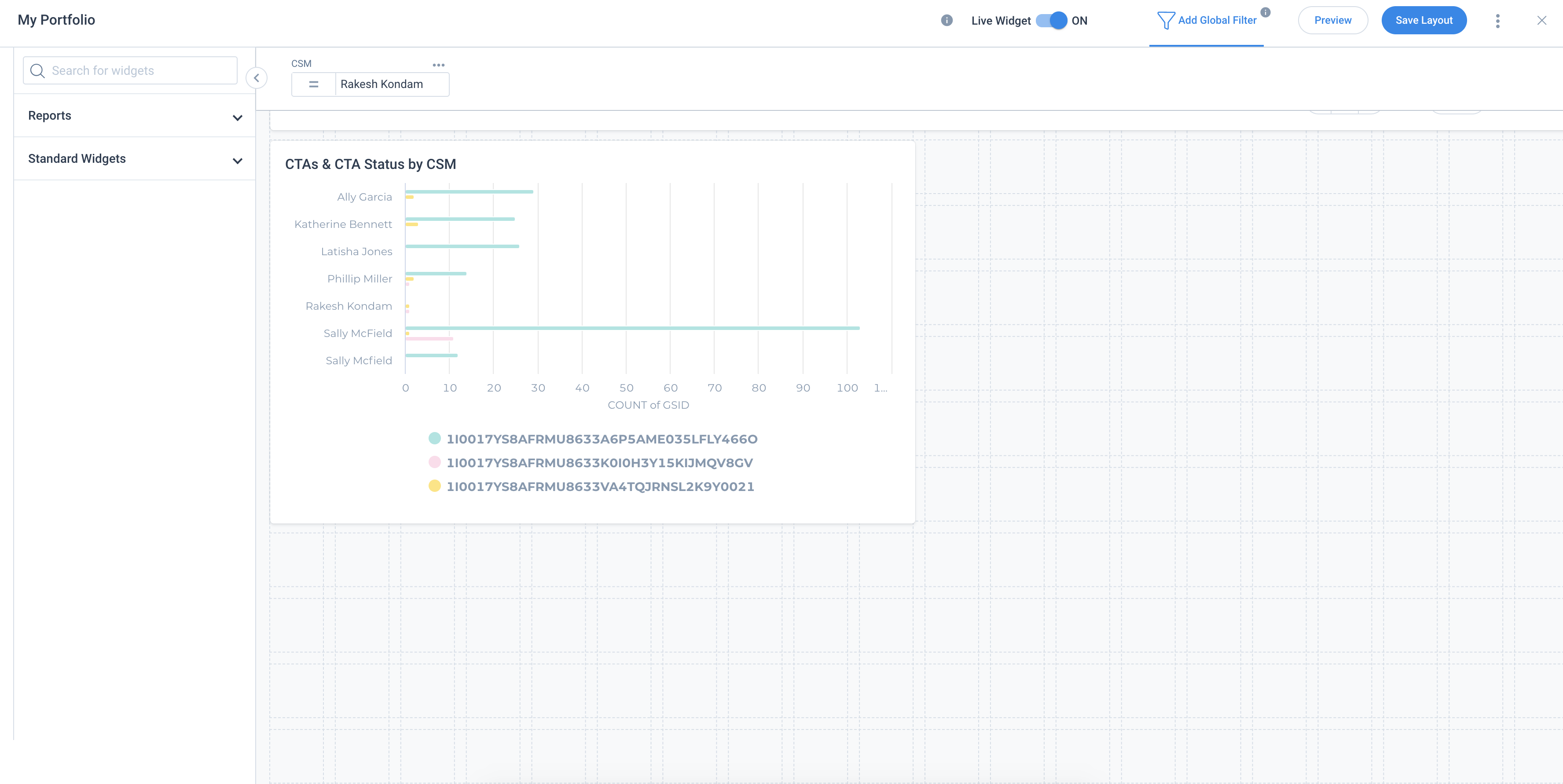Click Sally McField's pink bar
The width and height of the screenshot is (1563, 784).
tap(429, 339)
